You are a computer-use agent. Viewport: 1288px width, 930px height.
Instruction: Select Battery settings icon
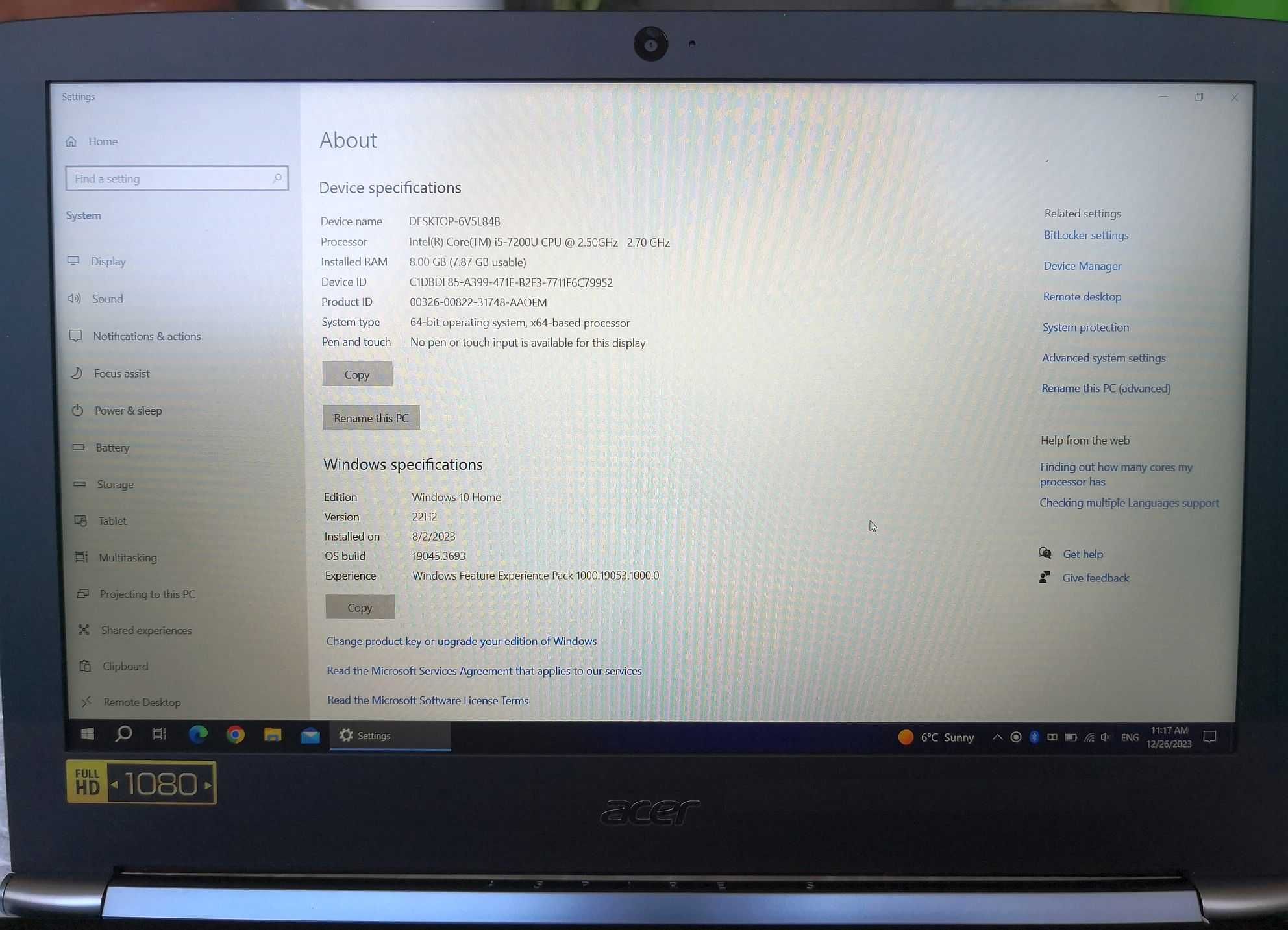(x=81, y=446)
